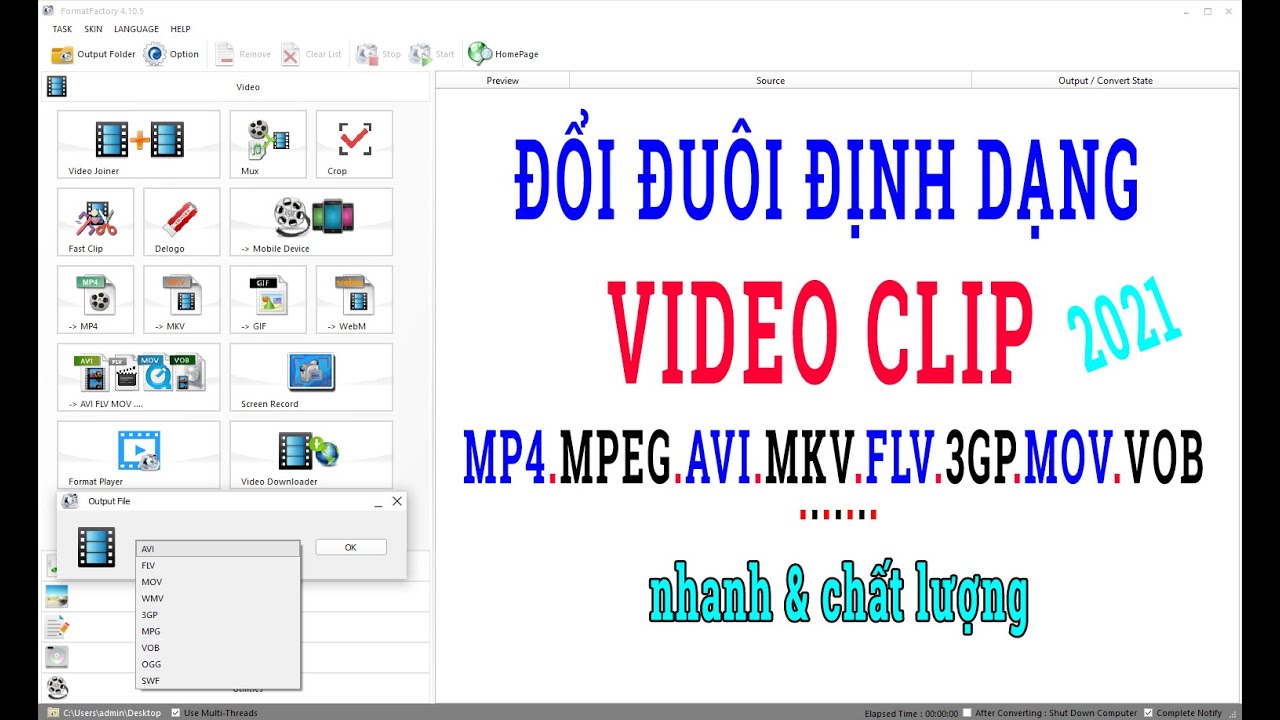Open the HELP menu

pos(180,29)
